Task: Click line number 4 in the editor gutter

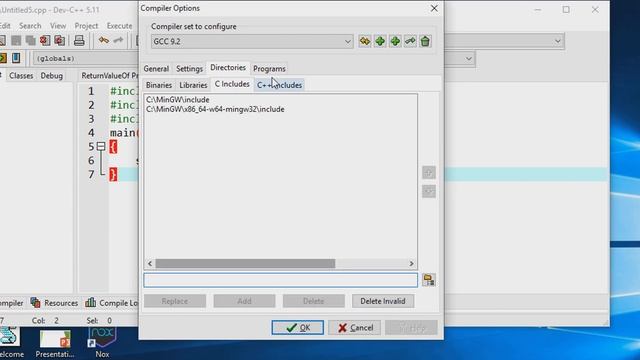Action: pos(91,133)
